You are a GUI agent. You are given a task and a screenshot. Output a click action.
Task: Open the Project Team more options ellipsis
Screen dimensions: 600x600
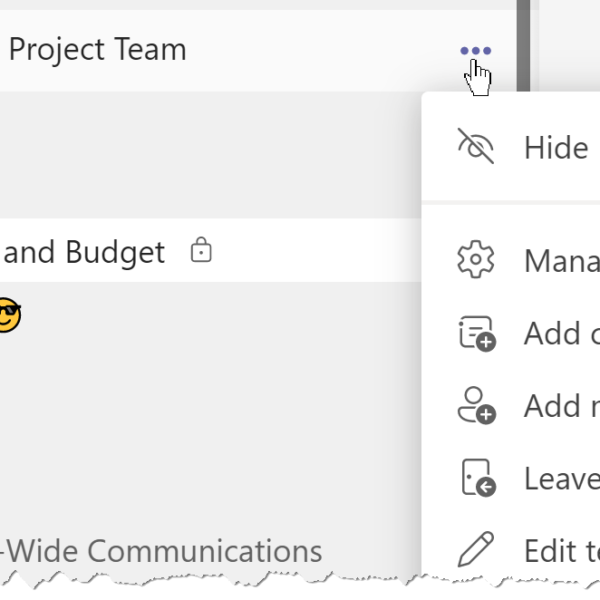475,51
